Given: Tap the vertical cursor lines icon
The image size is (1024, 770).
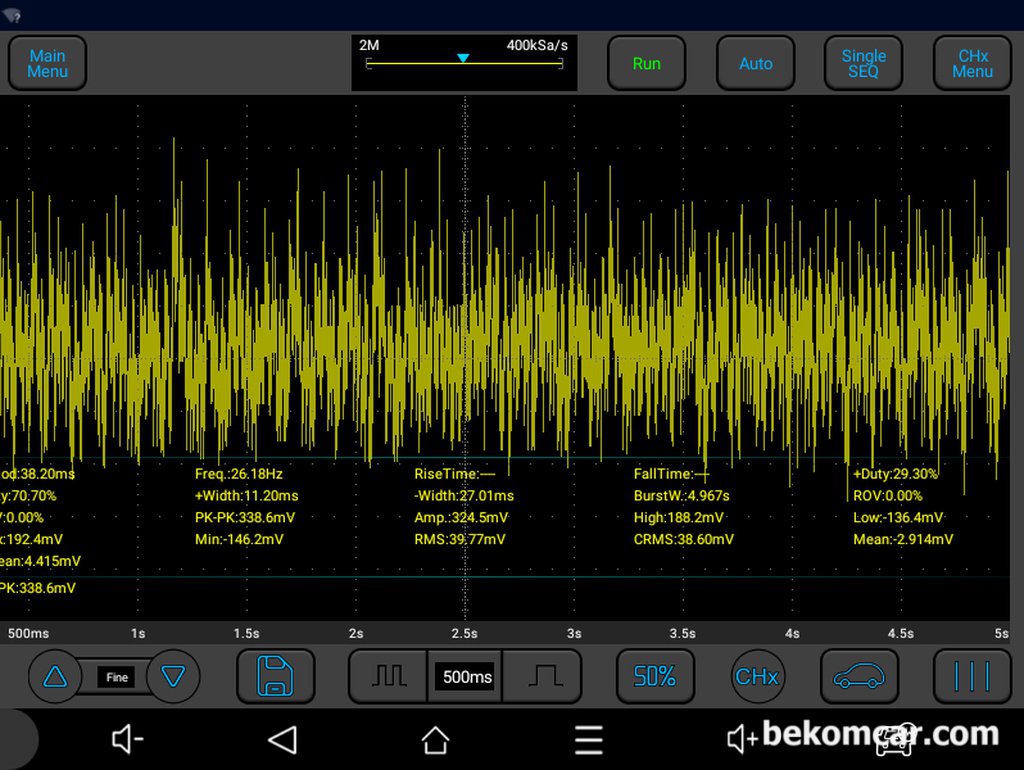Looking at the screenshot, I should tap(971, 677).
